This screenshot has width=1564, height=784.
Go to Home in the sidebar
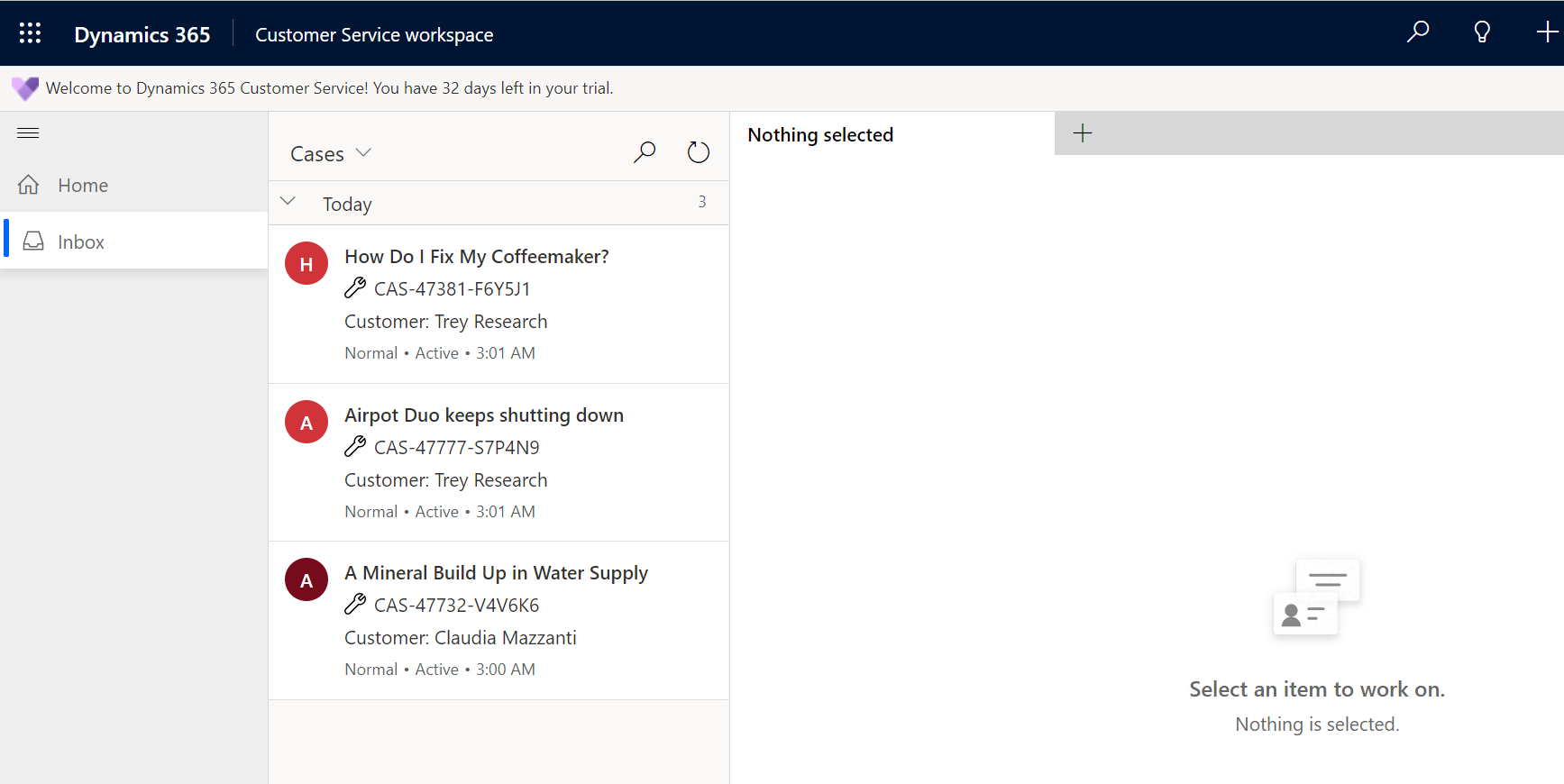click(x=133, y=185)
